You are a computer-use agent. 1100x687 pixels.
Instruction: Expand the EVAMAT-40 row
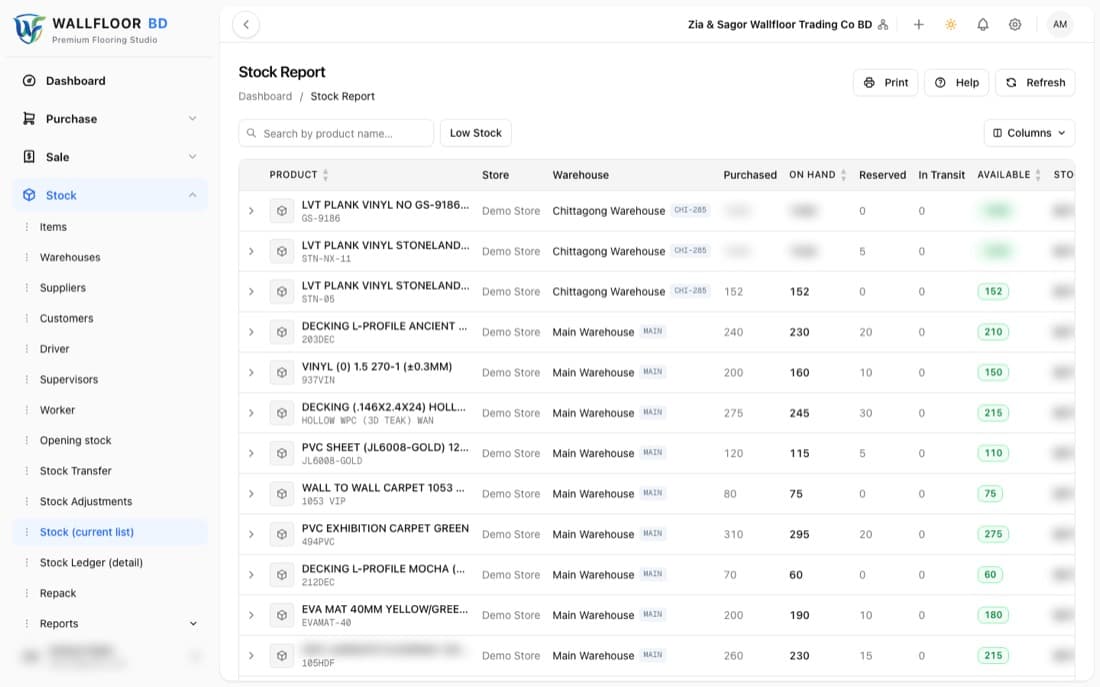coord(251,615)
